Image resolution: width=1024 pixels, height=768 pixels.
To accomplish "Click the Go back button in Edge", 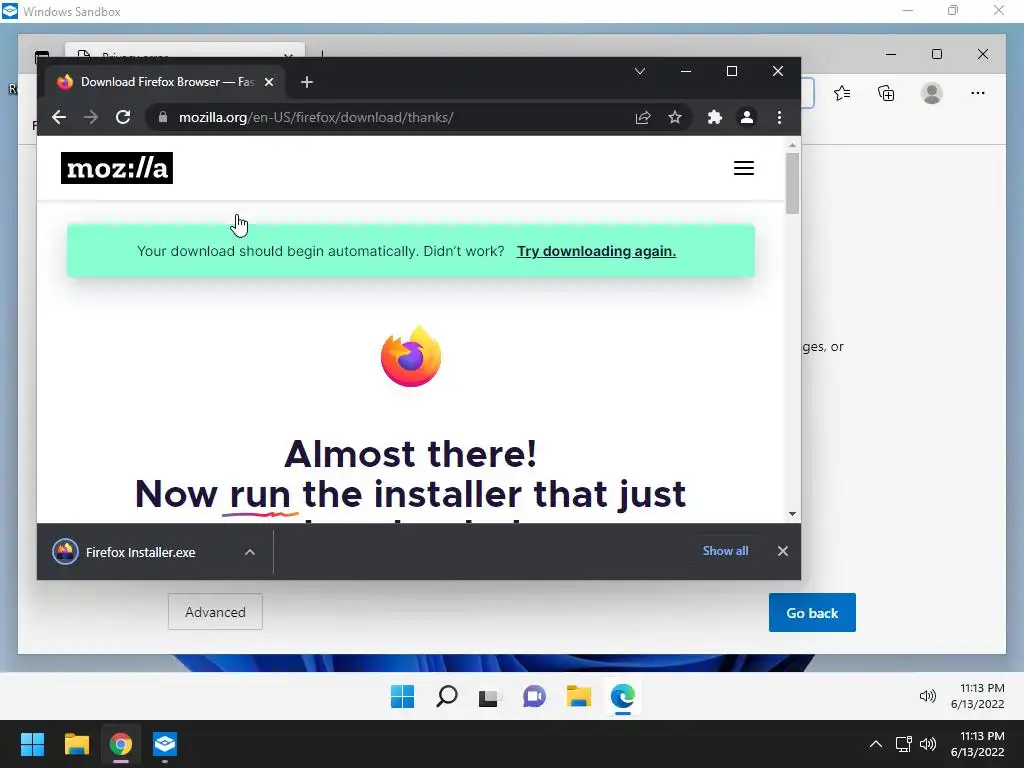I will point(812,613).
